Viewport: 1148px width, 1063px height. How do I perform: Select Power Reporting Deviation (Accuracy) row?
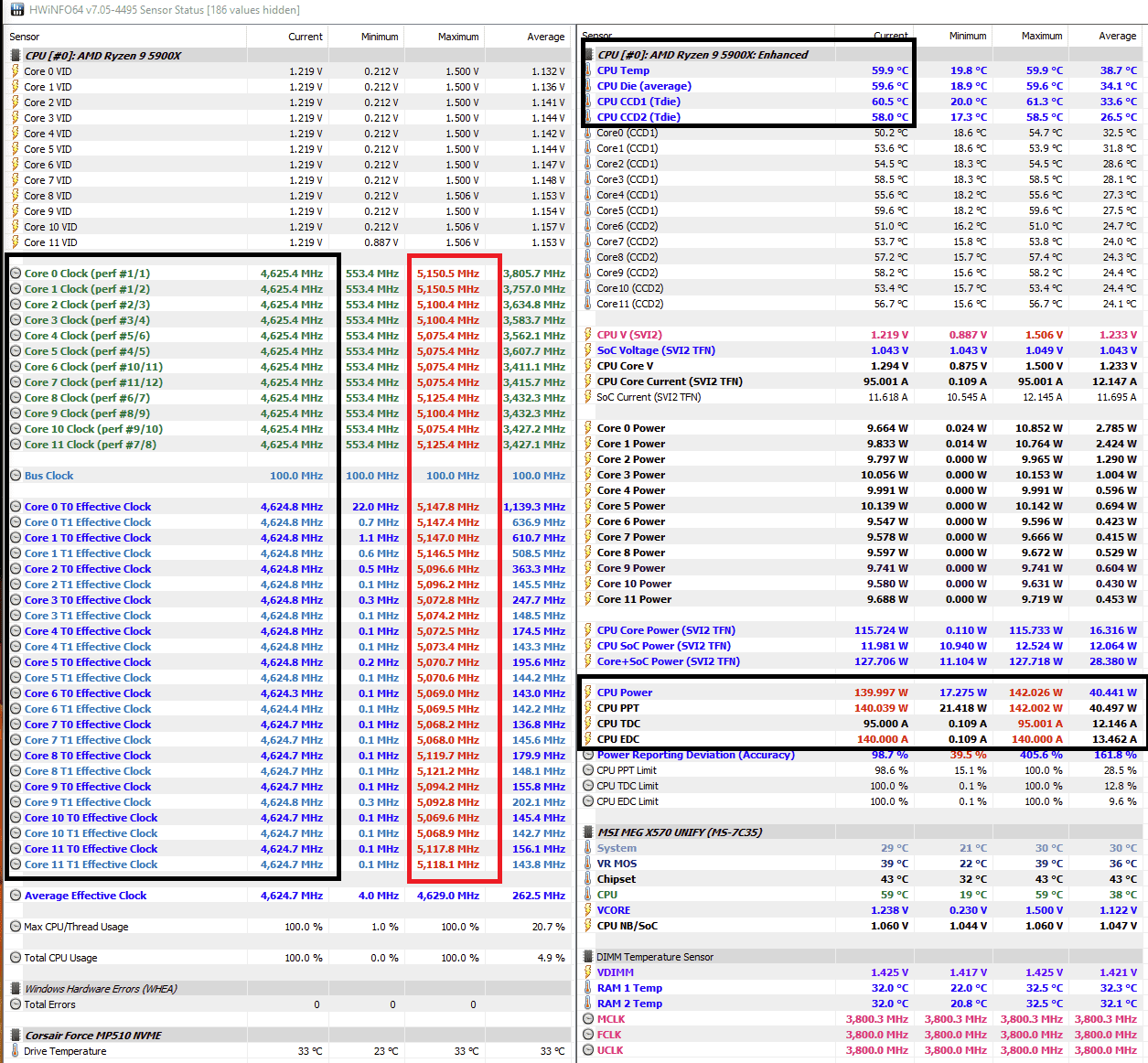click(863, 755)
